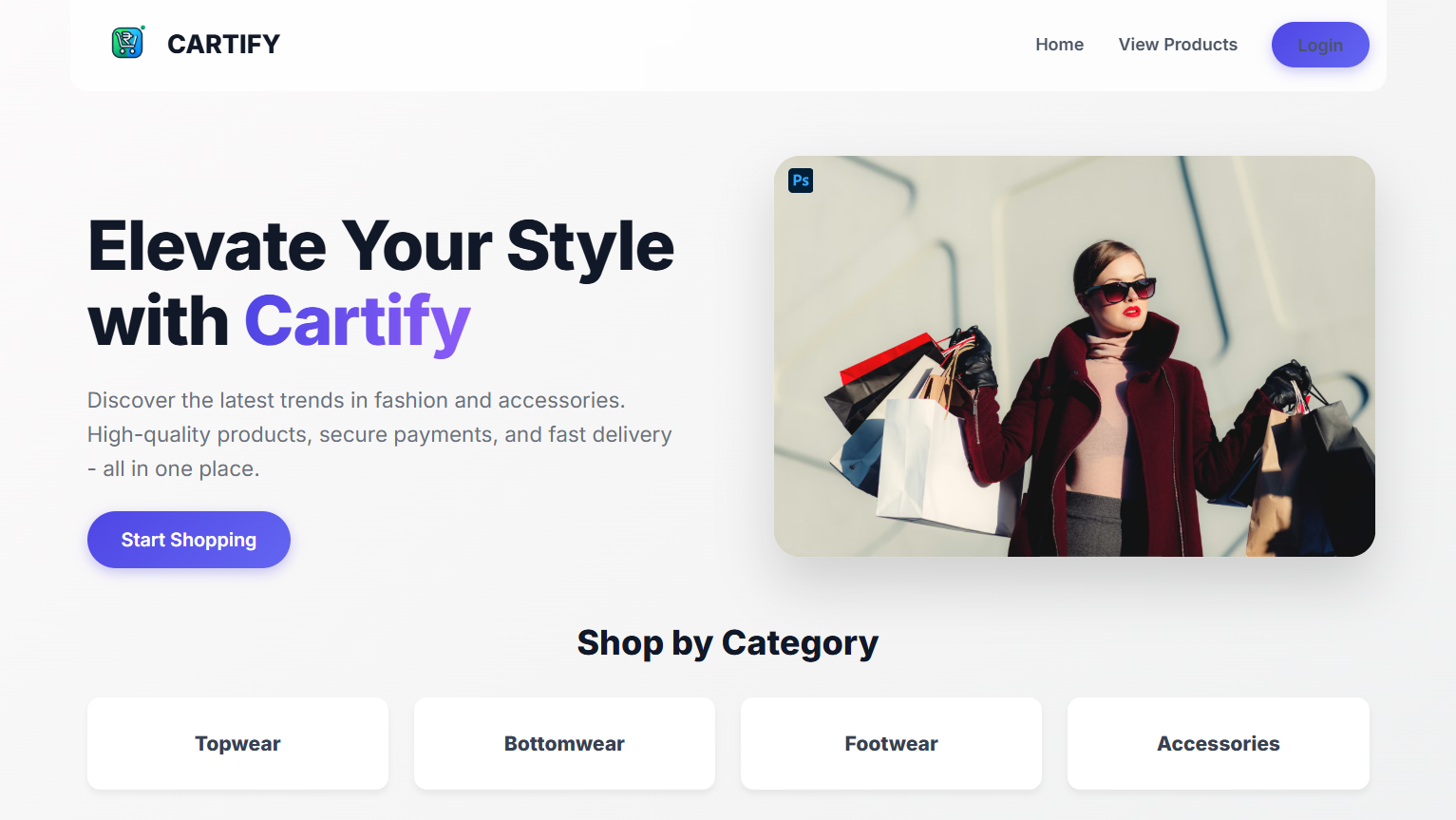This screenshot has width=1456, height=820.
Task: Open the Accessories category card
Action: tap(1219, 743)
